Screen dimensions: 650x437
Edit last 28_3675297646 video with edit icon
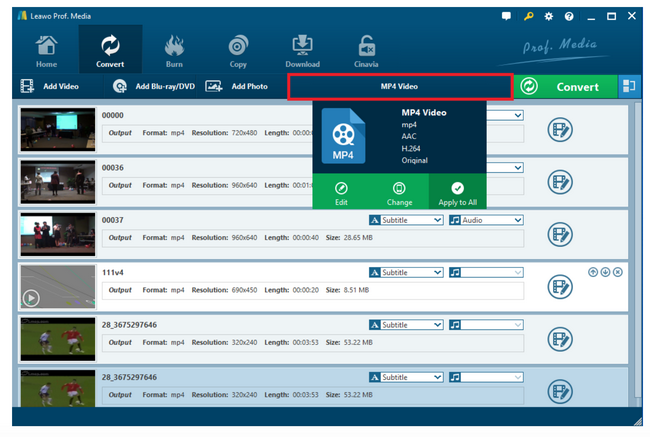tap(560, 391)
